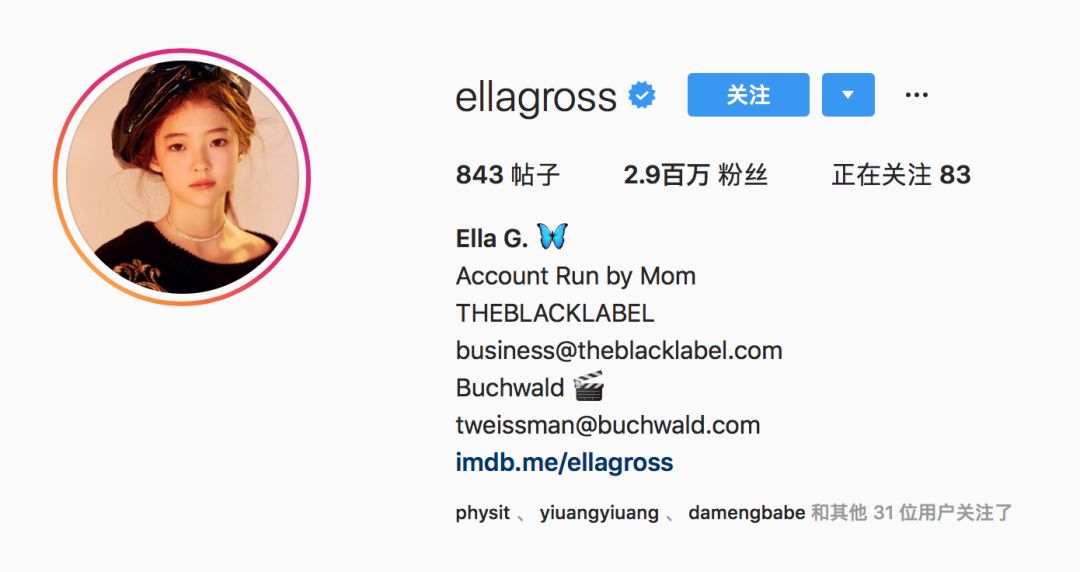Click the ellagross username heading

pyautogui.click(x=536, y=97)
